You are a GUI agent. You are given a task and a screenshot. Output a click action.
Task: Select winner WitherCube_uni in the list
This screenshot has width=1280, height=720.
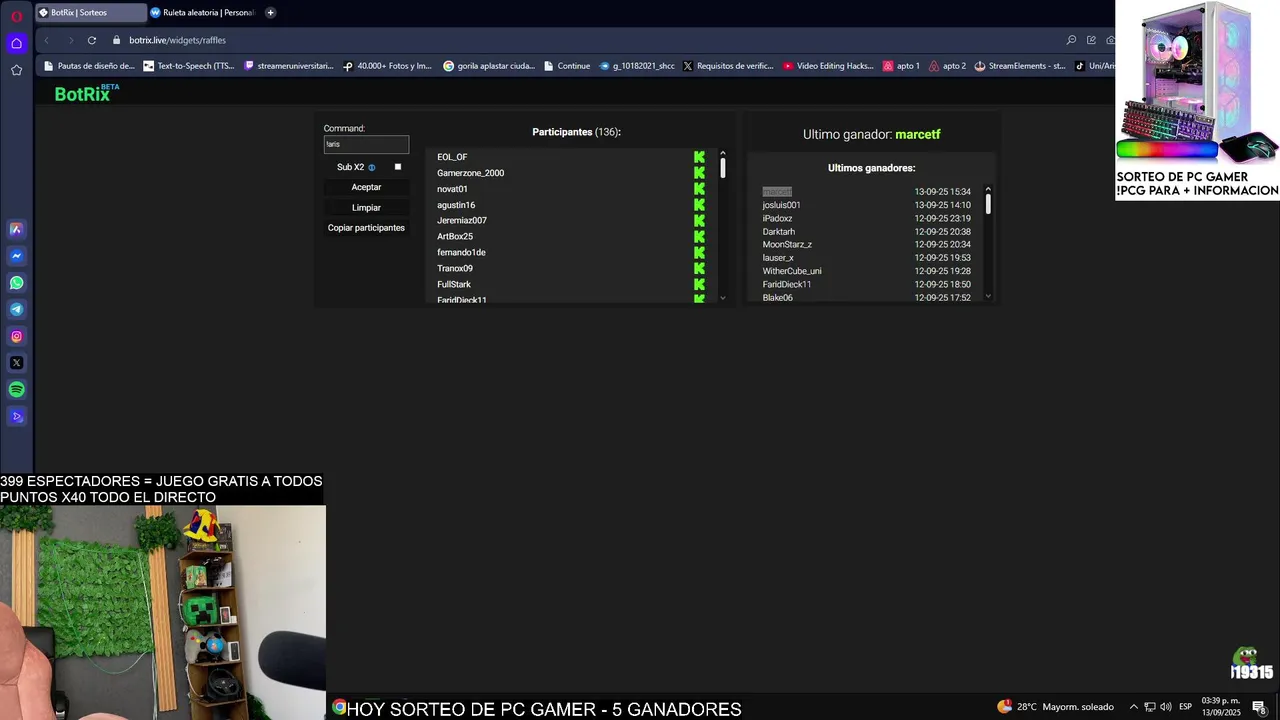792,271
